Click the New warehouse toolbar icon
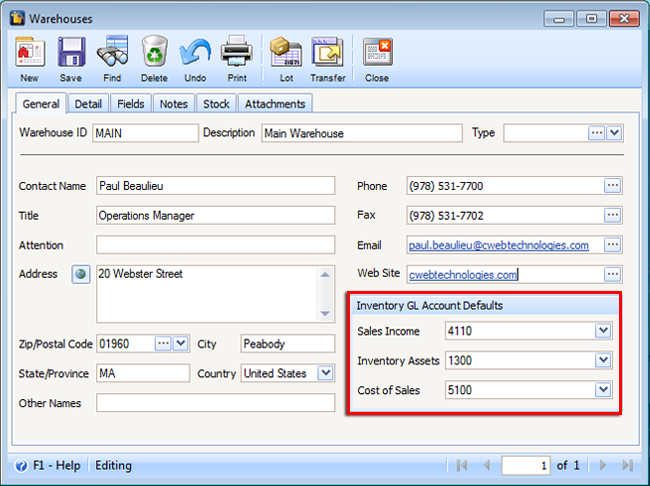Screen dimensions: 650x486 click(30, 52)
